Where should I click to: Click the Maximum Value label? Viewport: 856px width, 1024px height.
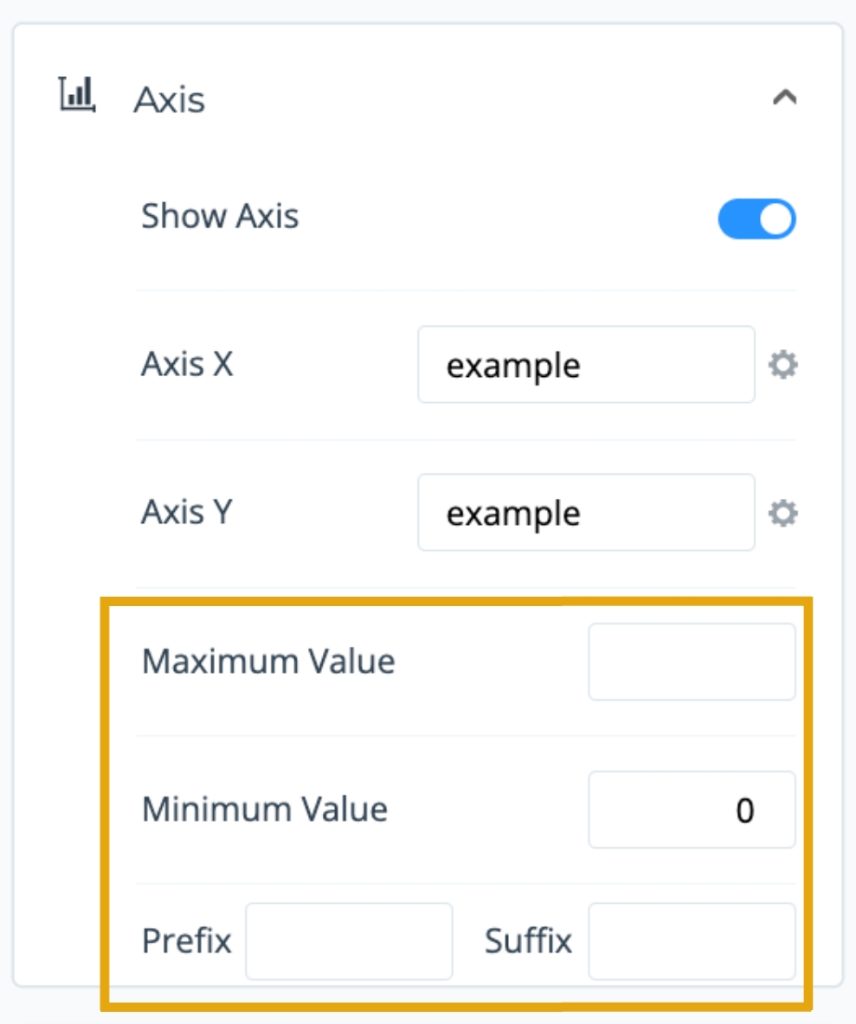(x=268, y=661)
